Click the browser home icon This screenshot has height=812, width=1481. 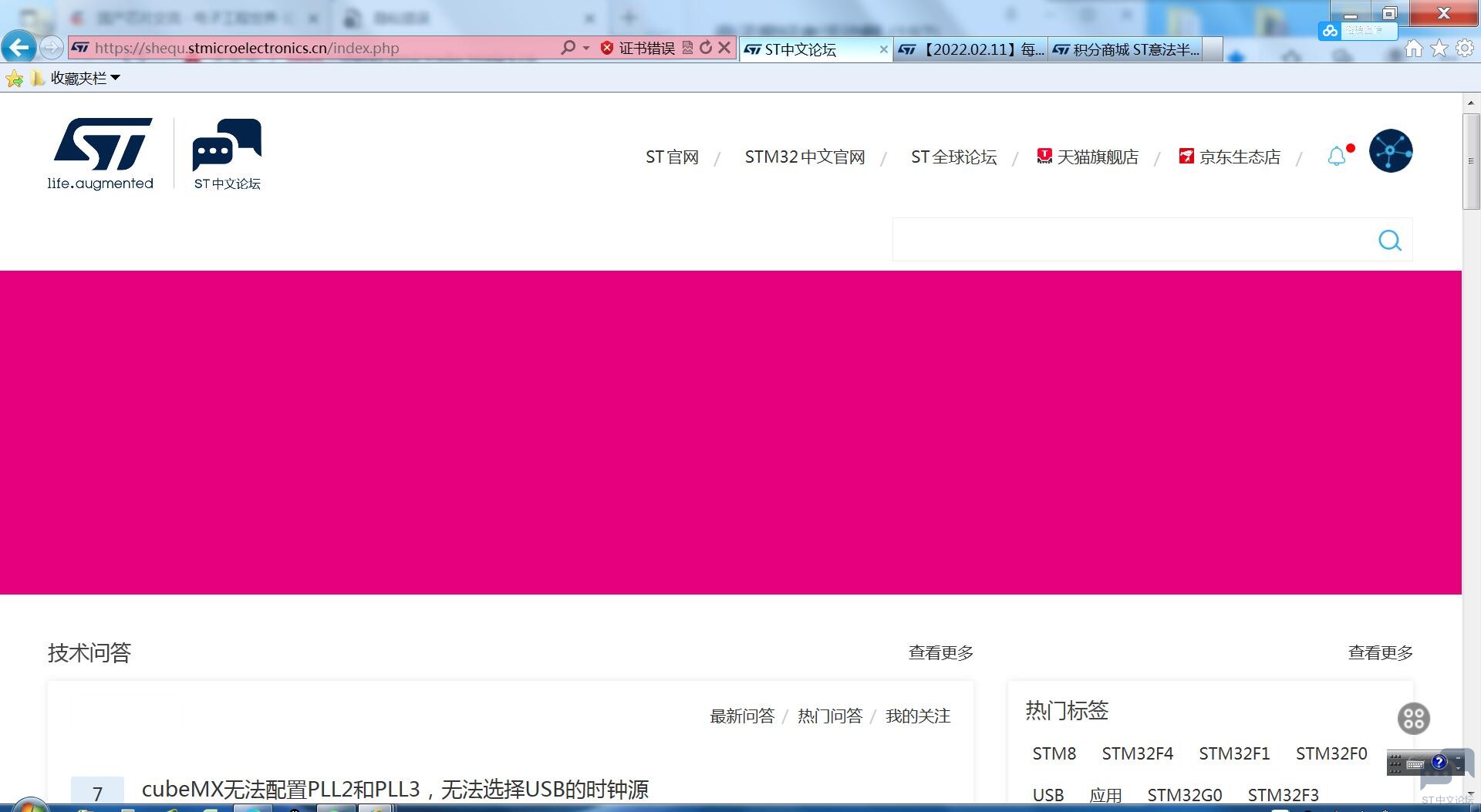pyautogui.click(x=1413, y=49)
